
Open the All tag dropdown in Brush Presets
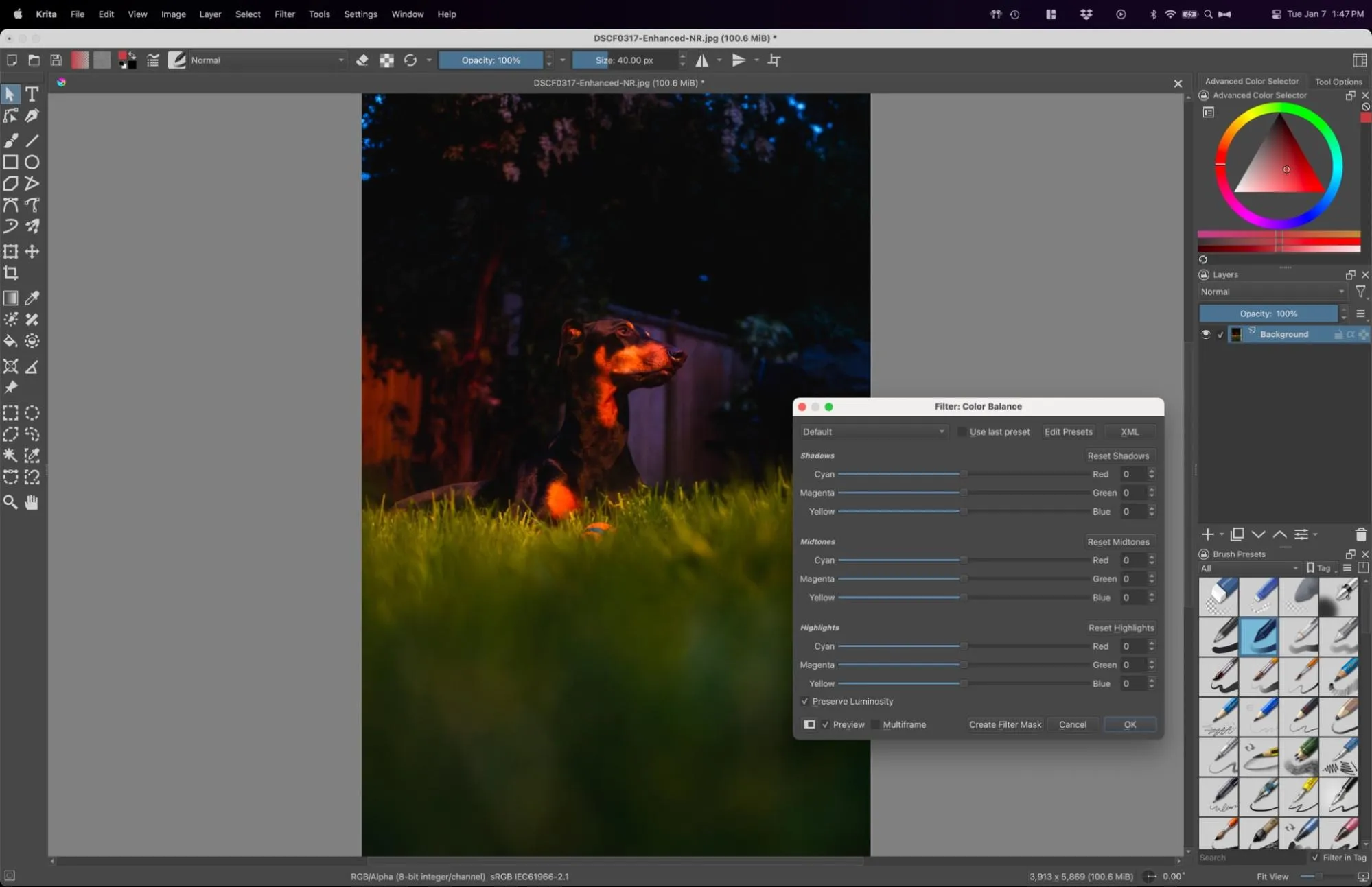1248,568
